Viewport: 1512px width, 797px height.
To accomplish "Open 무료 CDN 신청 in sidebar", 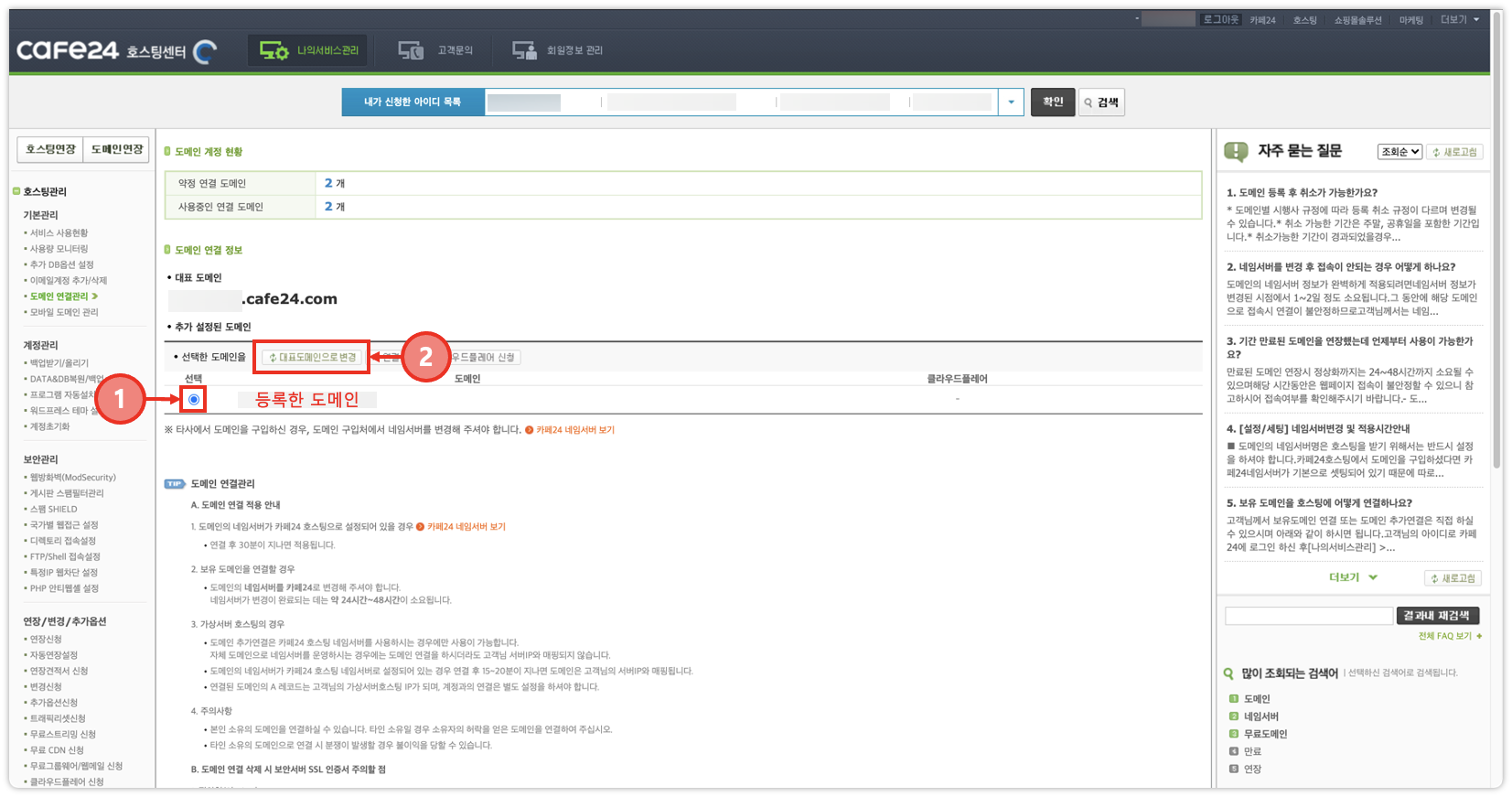I will [x=56, y=750].
